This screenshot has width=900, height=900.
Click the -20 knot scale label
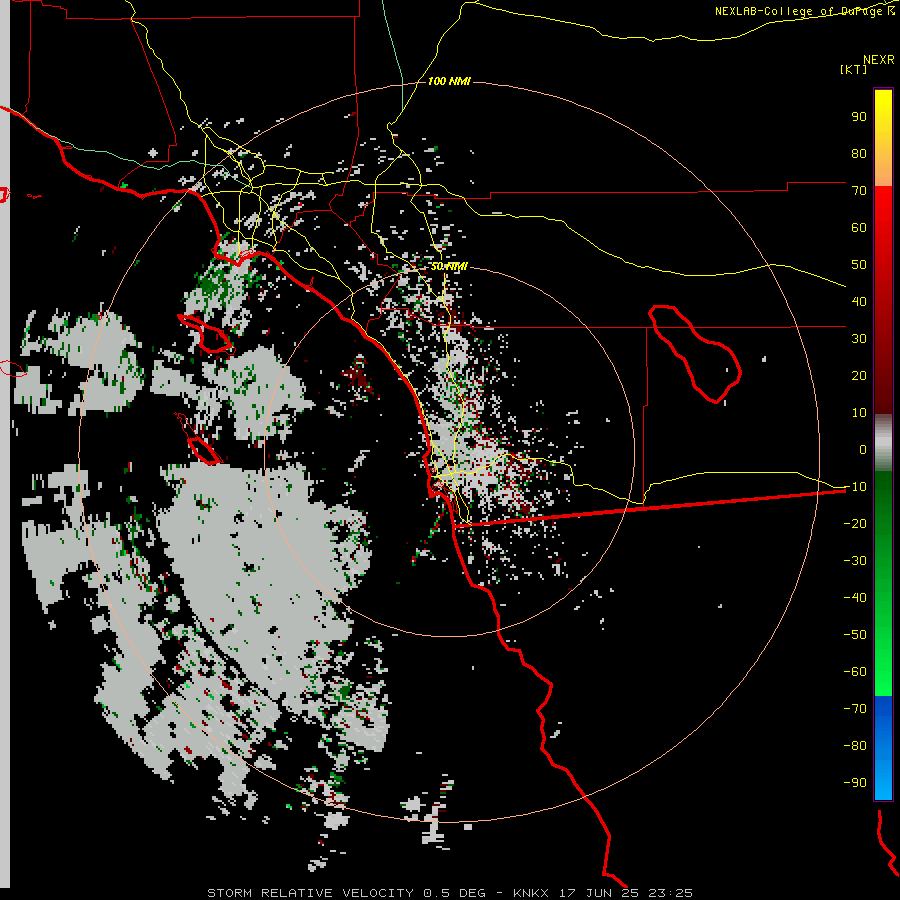click(855, 523)
